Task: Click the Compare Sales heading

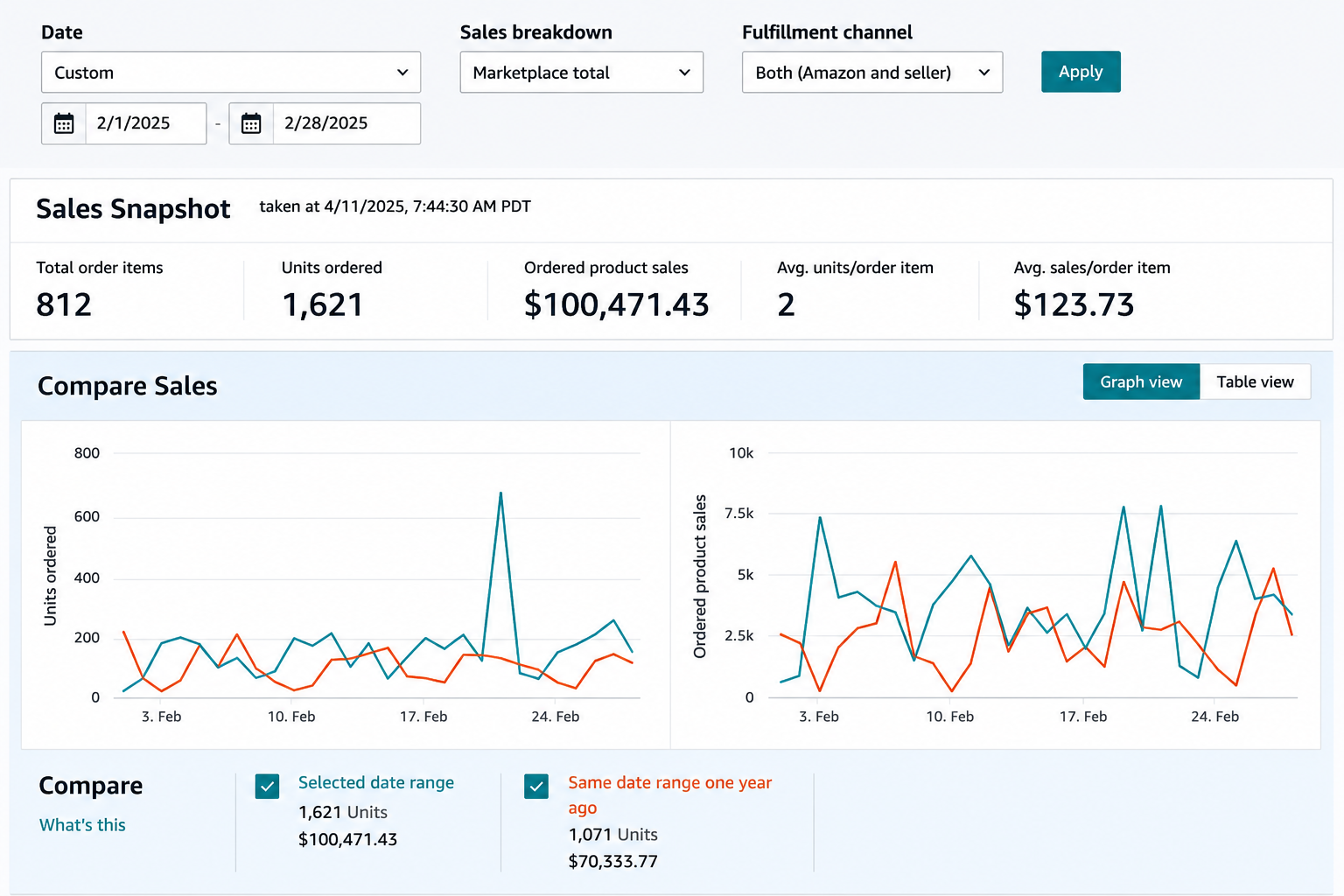Action: coord(128,386)
